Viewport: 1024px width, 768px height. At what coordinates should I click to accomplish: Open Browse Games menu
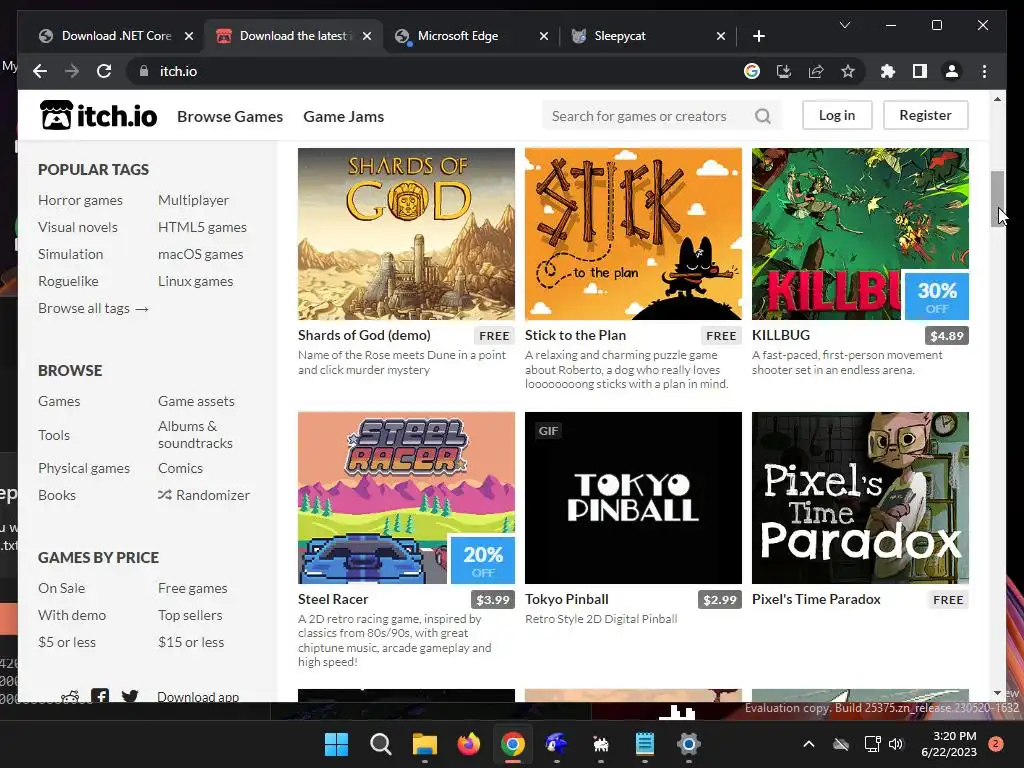(230, 116)
